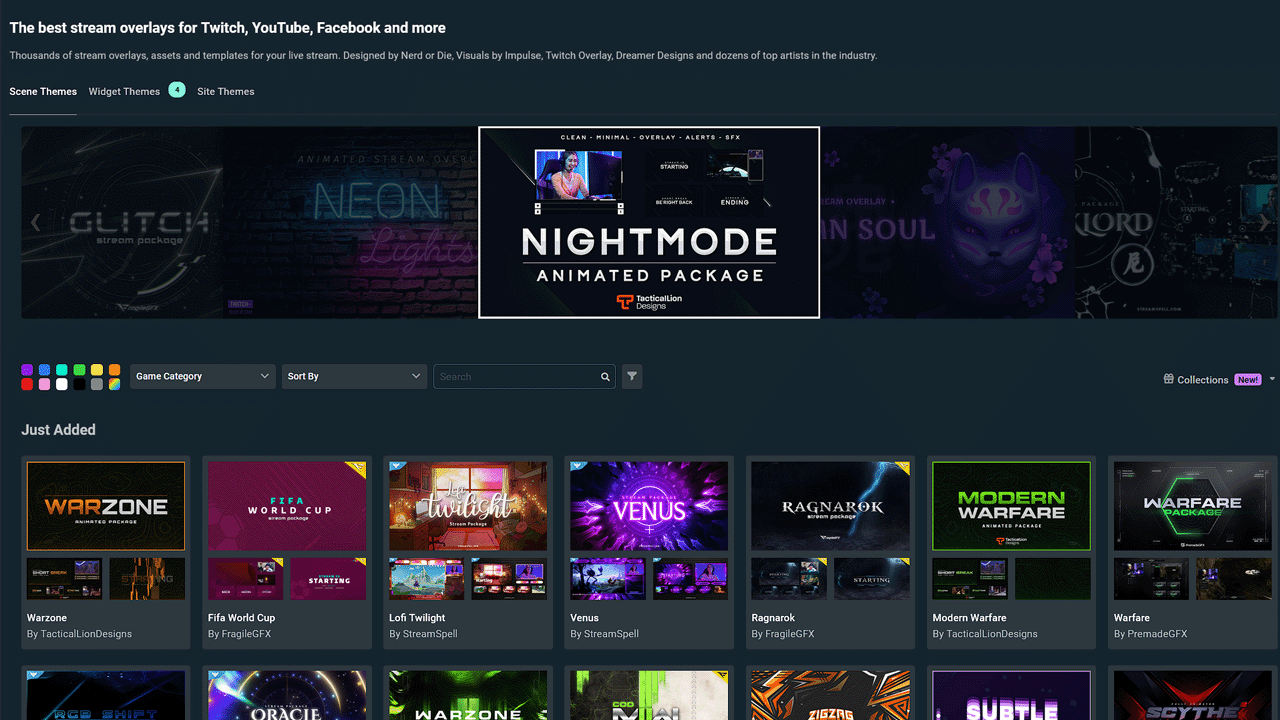1280x720 pixels.
Task: Click the New! badge next to Collections
Action: point(1248,380)
